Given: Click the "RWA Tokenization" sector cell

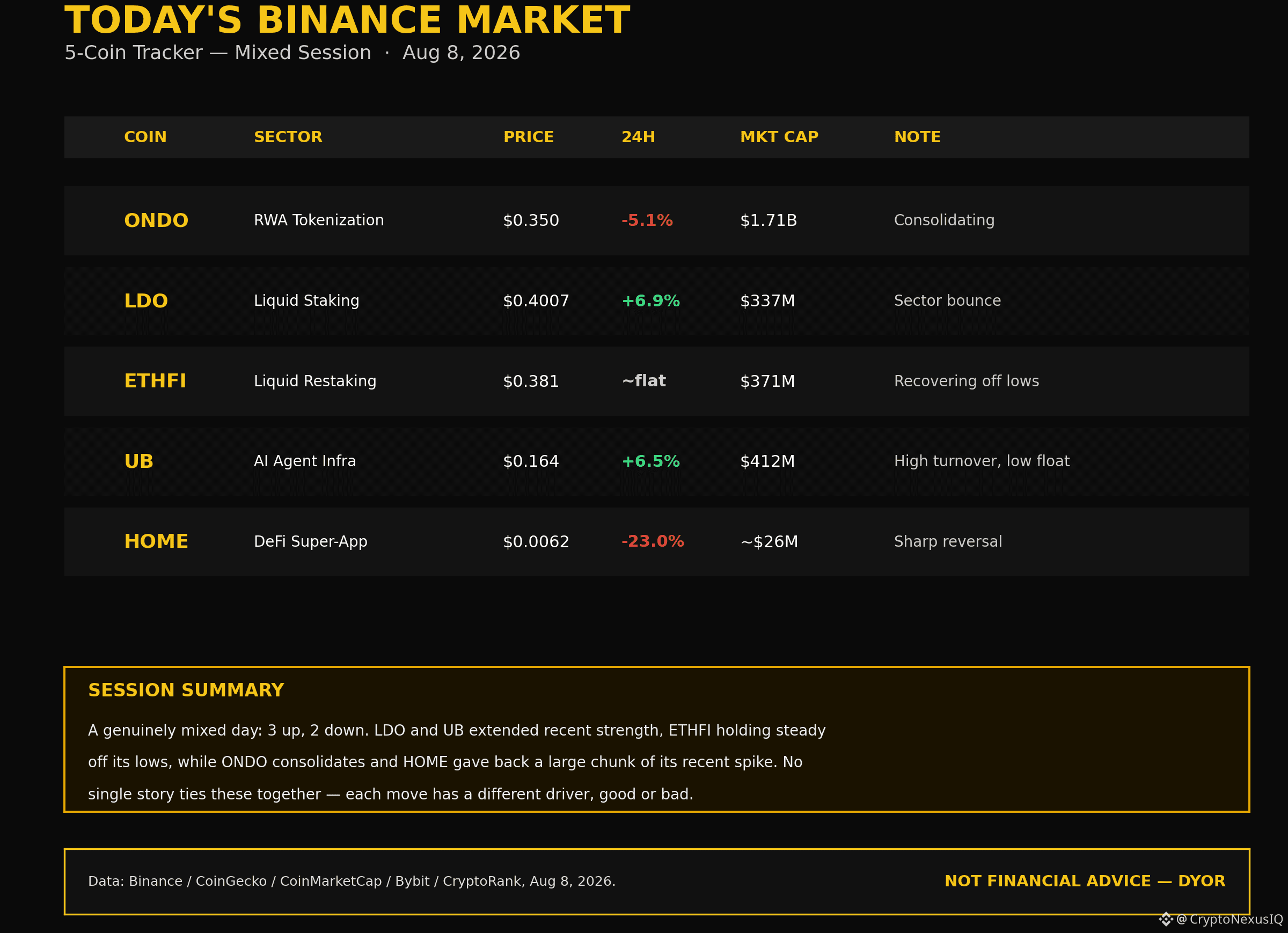Looking at the screenshot, I should click(x=319, y=221).
